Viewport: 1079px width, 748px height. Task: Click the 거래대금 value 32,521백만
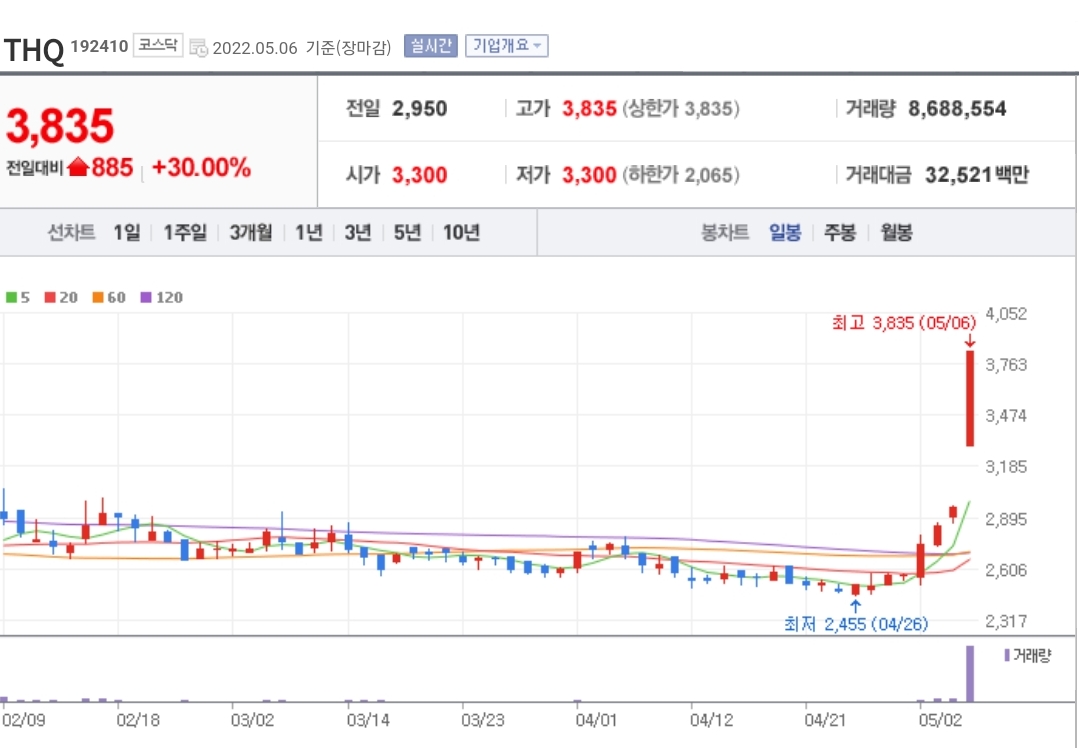click(976, 175)
